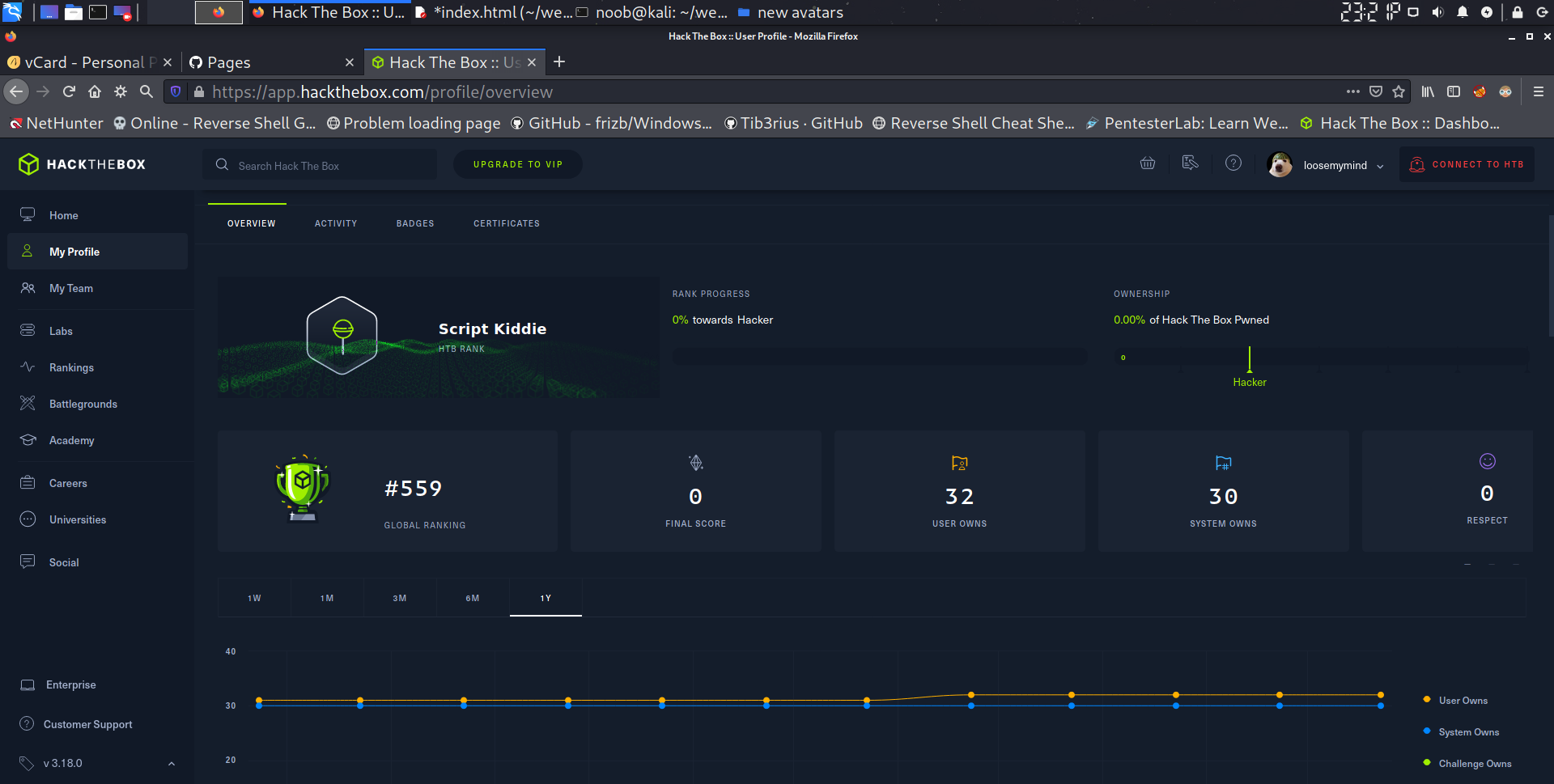1554x784 pixels.
Task: Open Battlegrounds in sidebar
Action: [97, 404]
